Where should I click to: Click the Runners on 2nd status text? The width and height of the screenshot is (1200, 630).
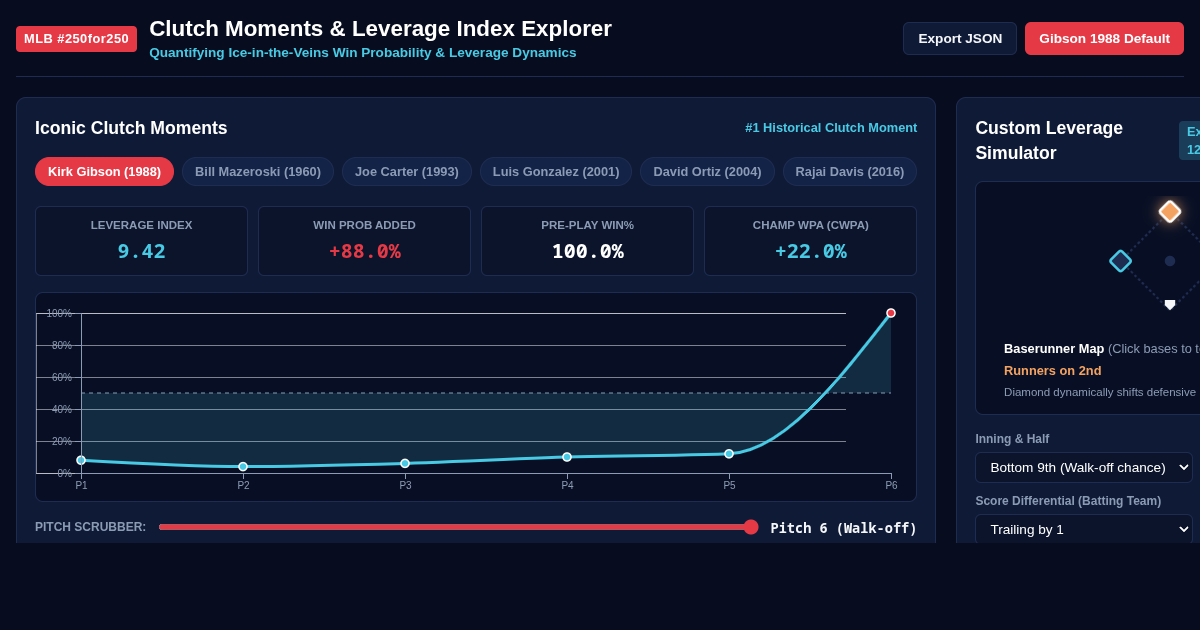click(1052, 370)
